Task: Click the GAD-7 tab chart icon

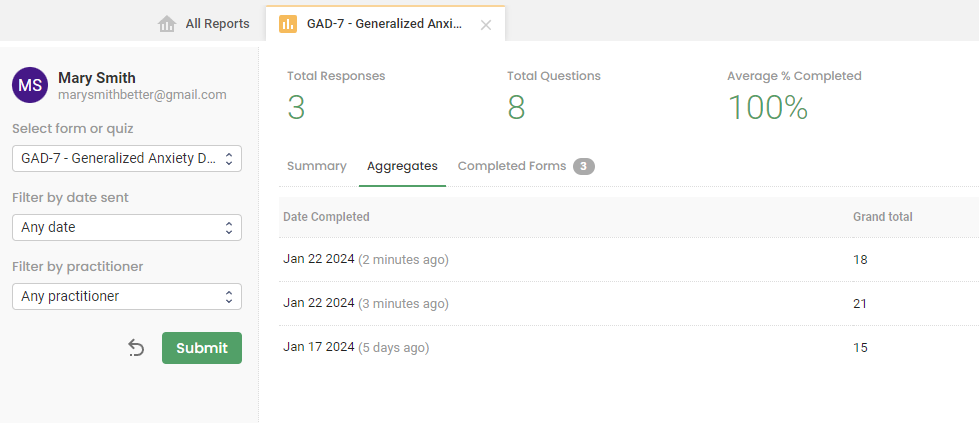Action: [288, 24]
